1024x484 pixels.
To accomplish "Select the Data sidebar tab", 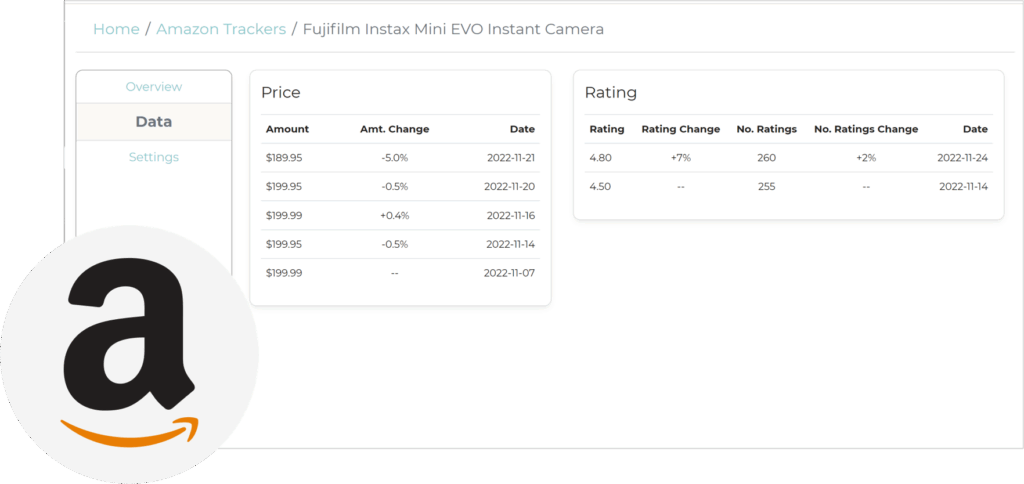I will pyautogui.click(x=154, y=122).
